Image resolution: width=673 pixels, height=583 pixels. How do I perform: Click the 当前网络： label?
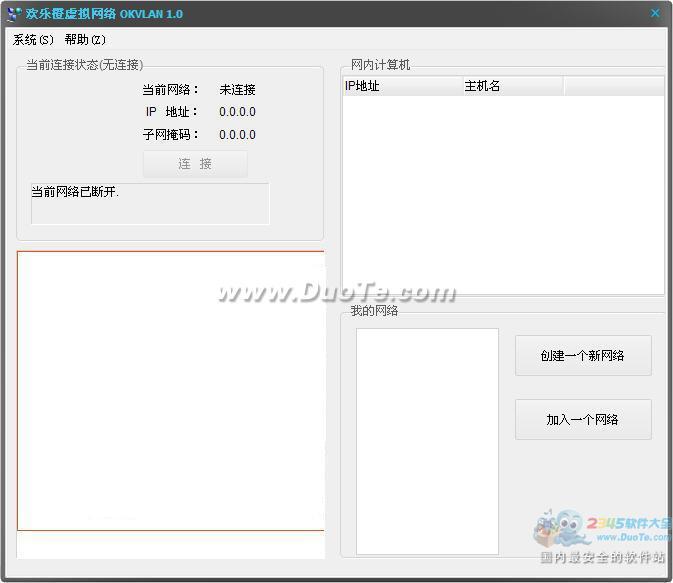[170, 90]
